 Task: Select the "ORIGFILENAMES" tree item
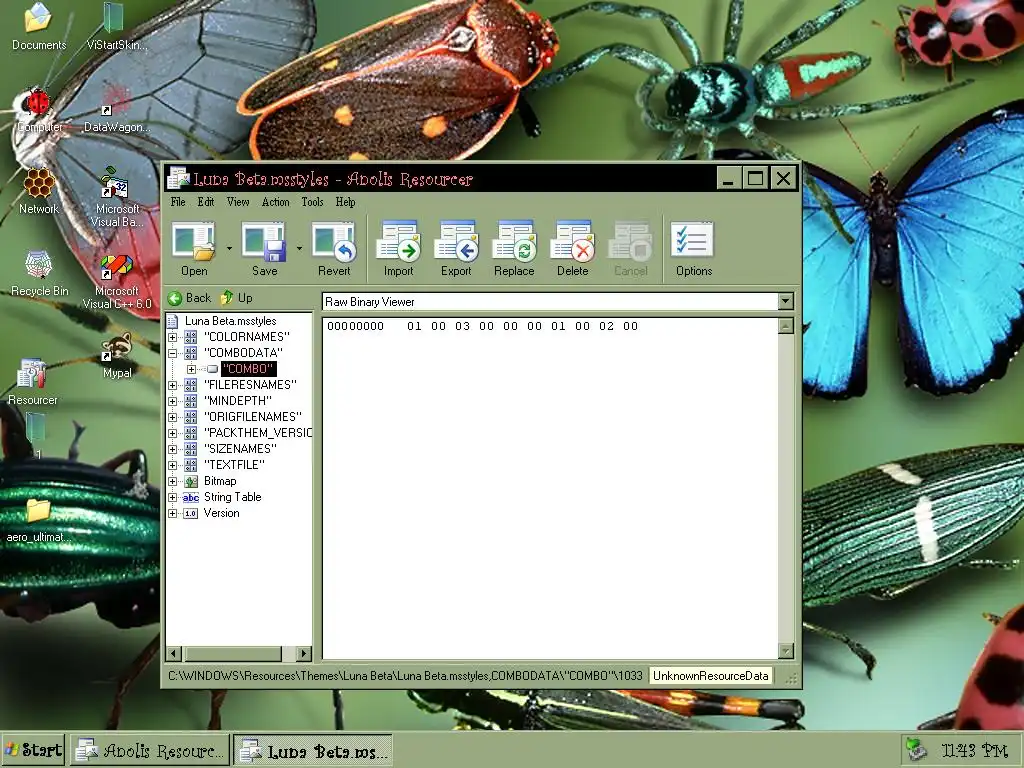(253, 417)
